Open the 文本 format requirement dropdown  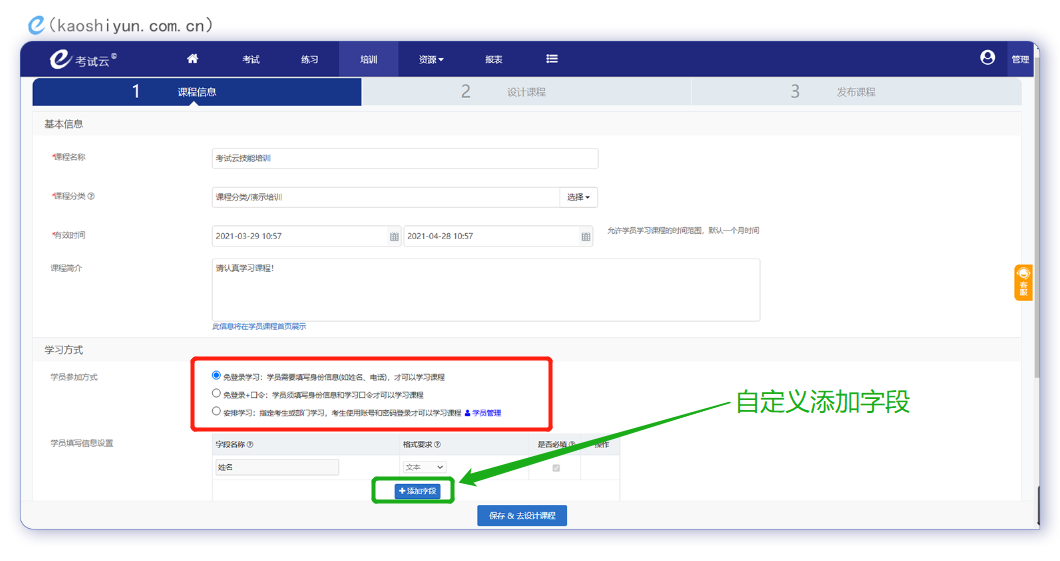pos(424,467)
